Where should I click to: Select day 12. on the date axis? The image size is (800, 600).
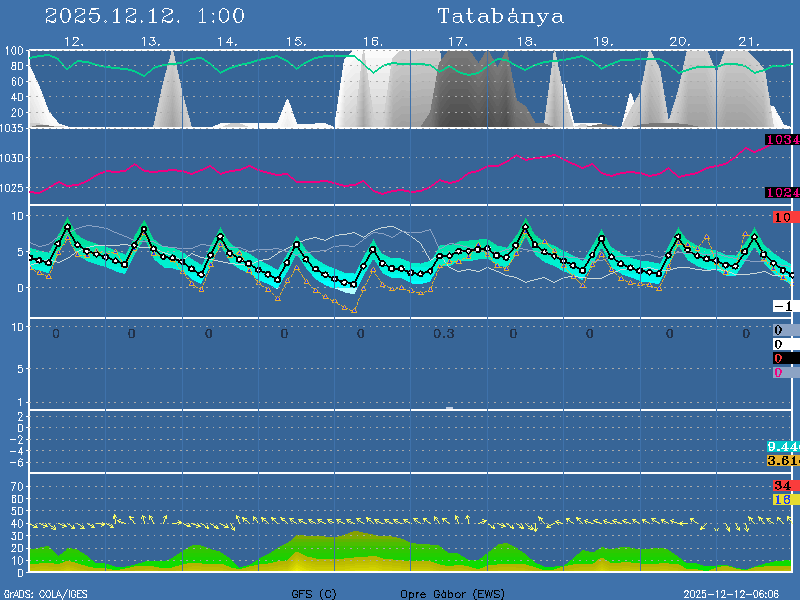pyautogui.click(x=73, y=42)
